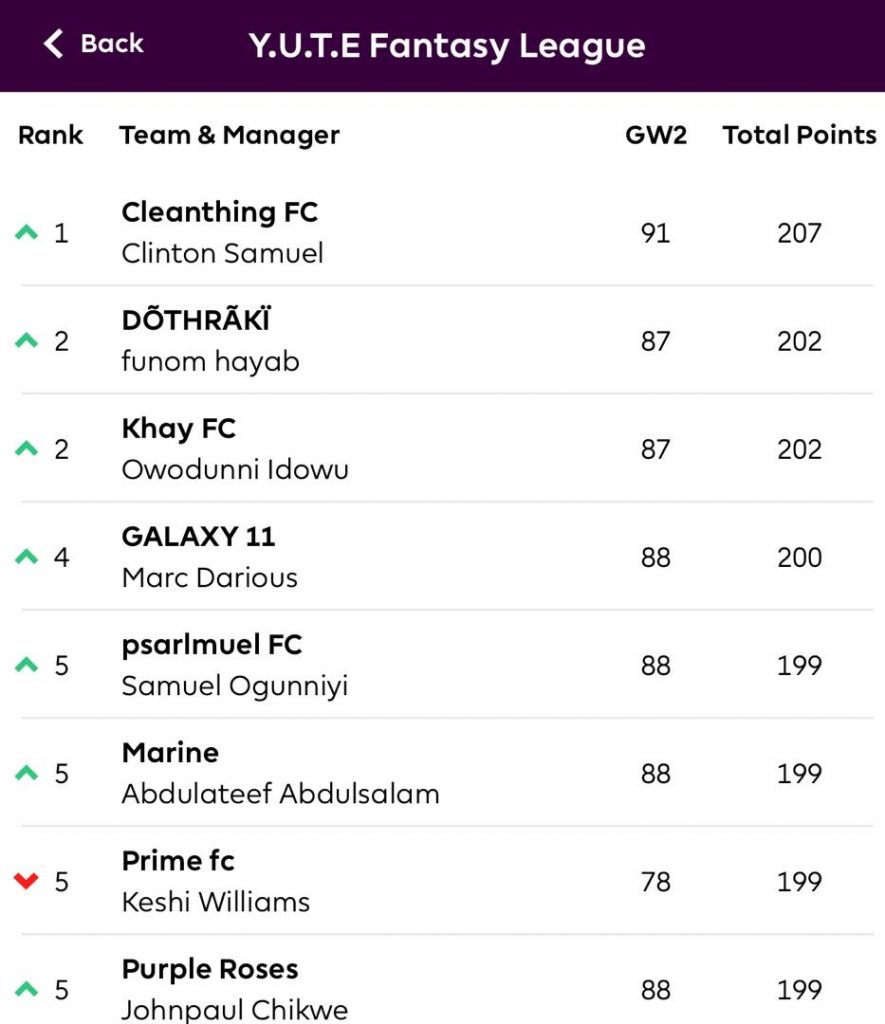Click red down arrow beside Prime fc

coord(27,881)
